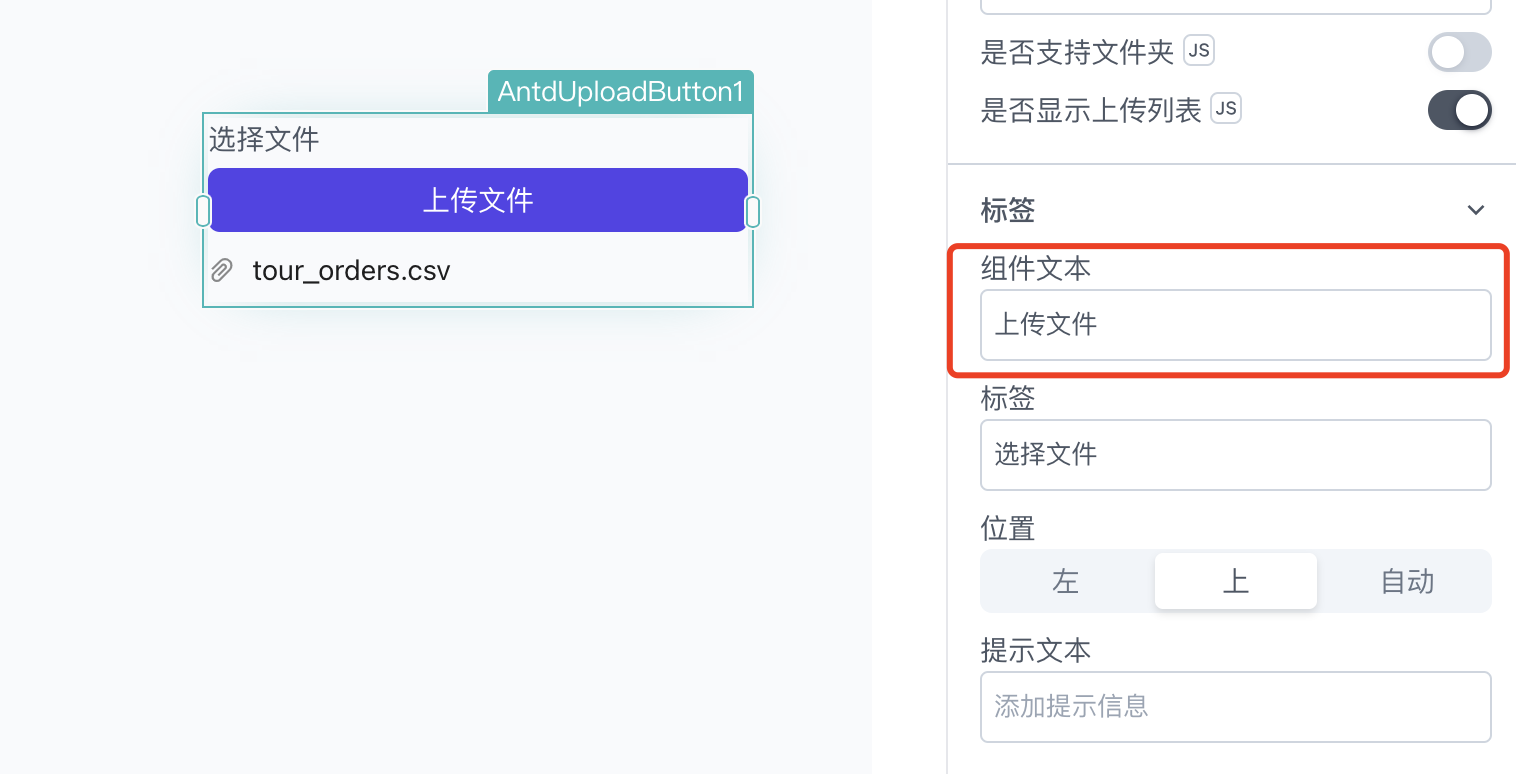The height and width of the screenshot is (774, 1516).
Task: Click the 选择文件 label on the canvas widget
Action: coord(264,139)
